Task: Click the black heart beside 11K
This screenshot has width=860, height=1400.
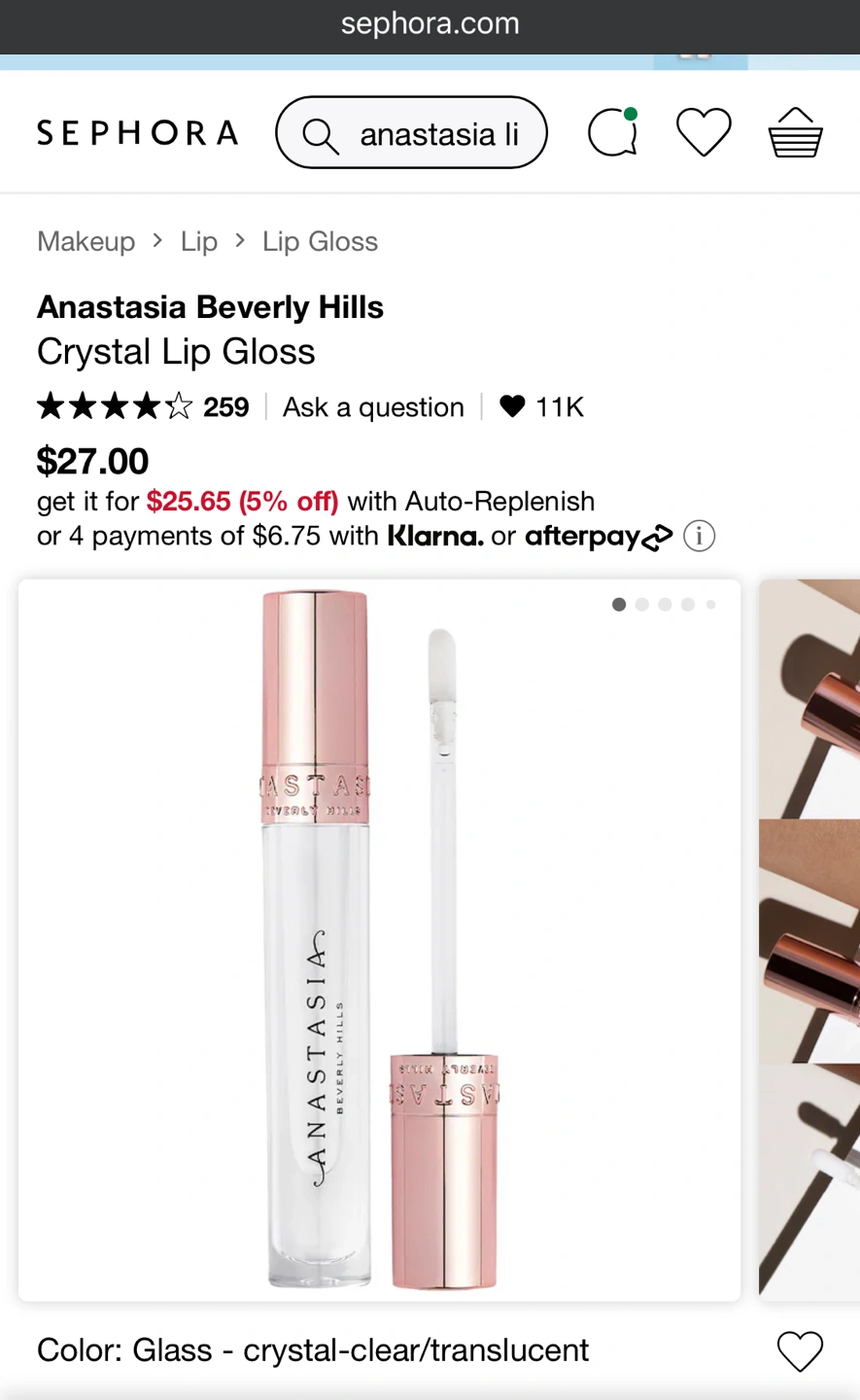Action: click(x=512, y=406)
